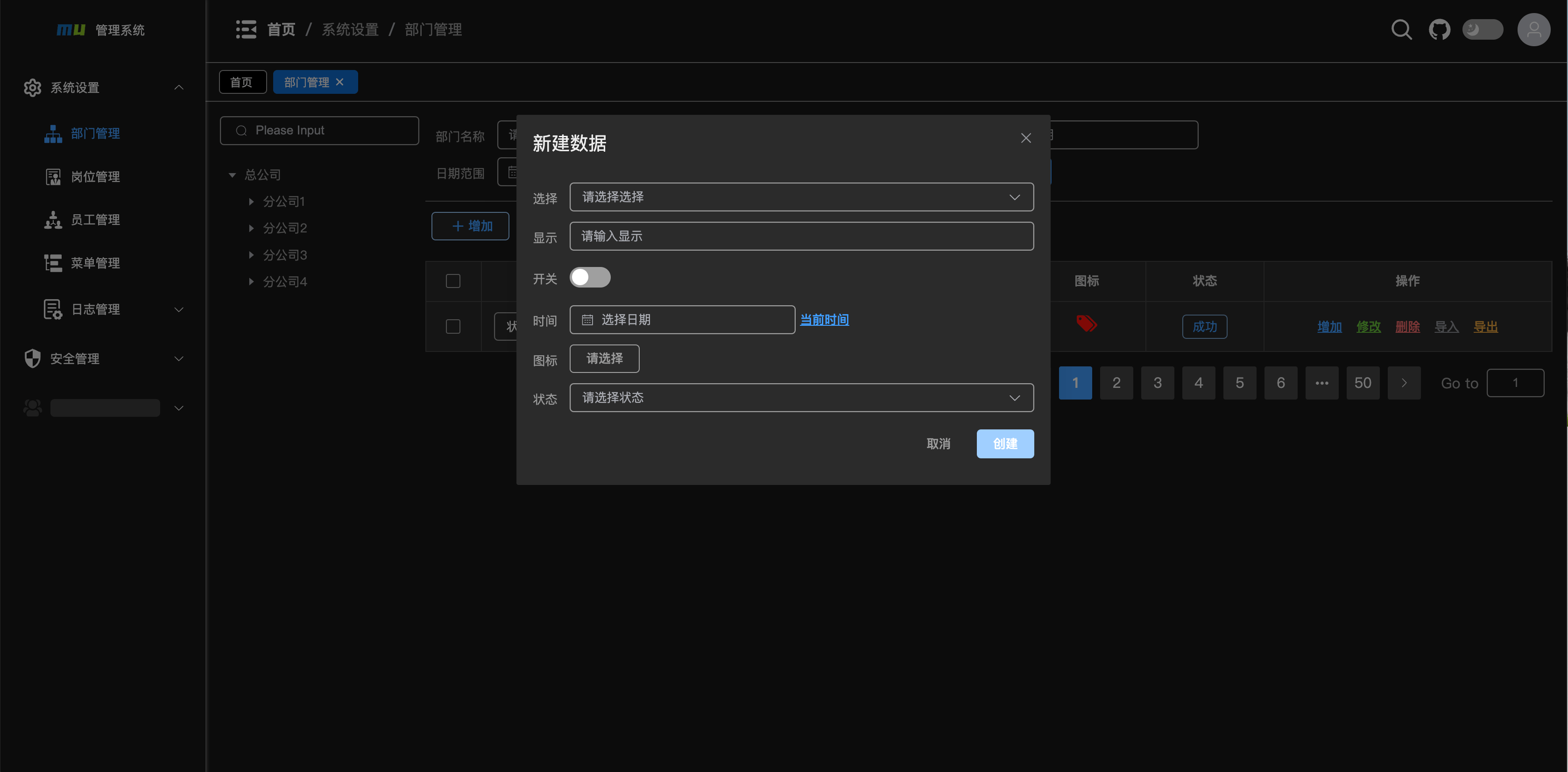The image size is (1568, 772).
Task: Click the search magnifier icon in header
Action: click(1401, 29)
